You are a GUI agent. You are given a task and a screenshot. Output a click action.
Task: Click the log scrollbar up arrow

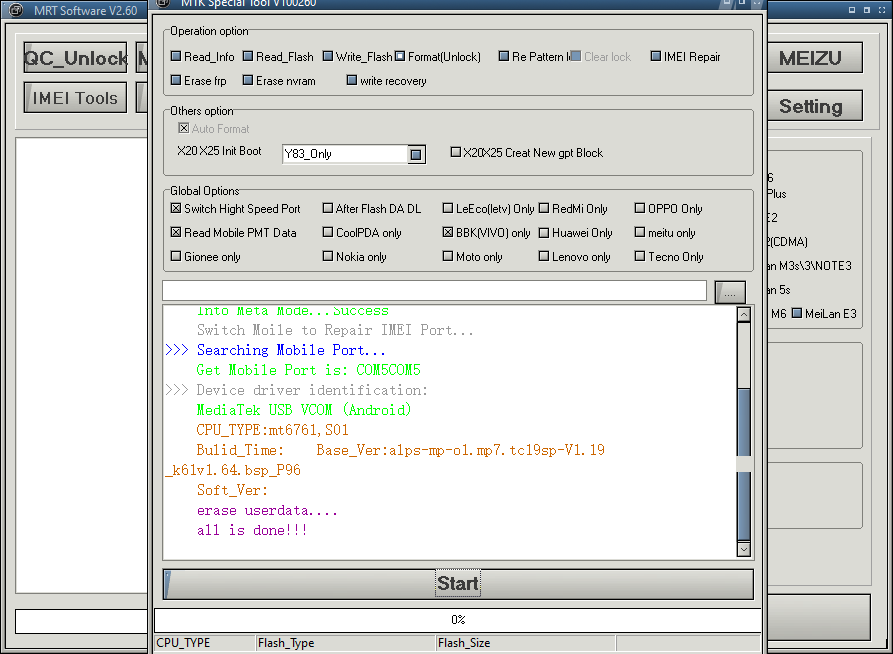pyautogui.click(x=743, y=314)
